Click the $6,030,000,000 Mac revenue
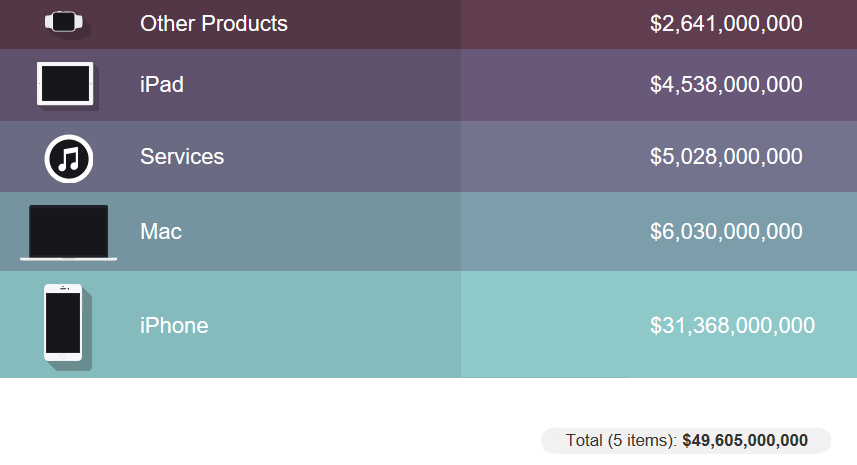857x465 pixels. [x=726, y=232]
